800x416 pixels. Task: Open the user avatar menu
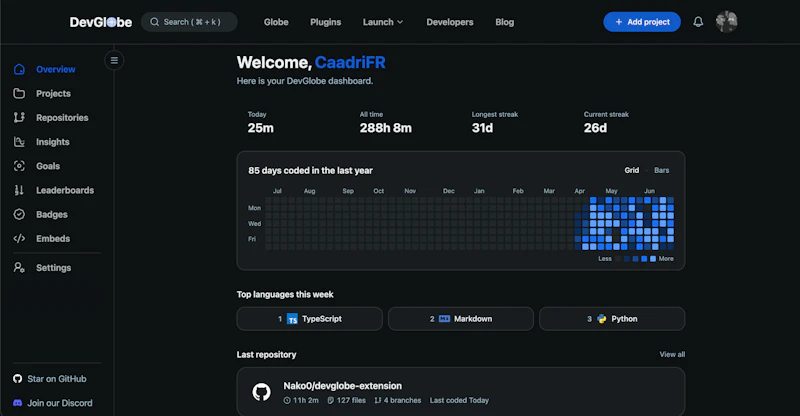tap(727, 22)
